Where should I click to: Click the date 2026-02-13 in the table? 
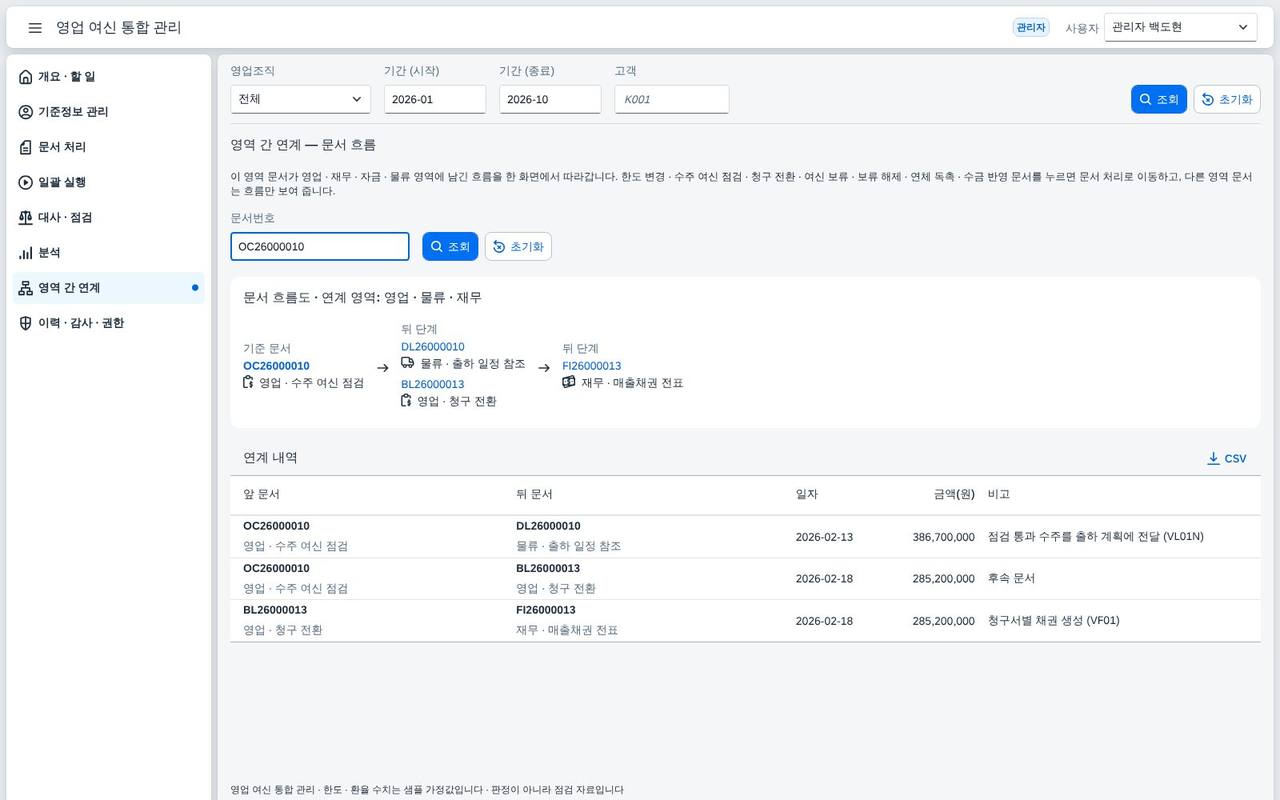pos(824,537)
